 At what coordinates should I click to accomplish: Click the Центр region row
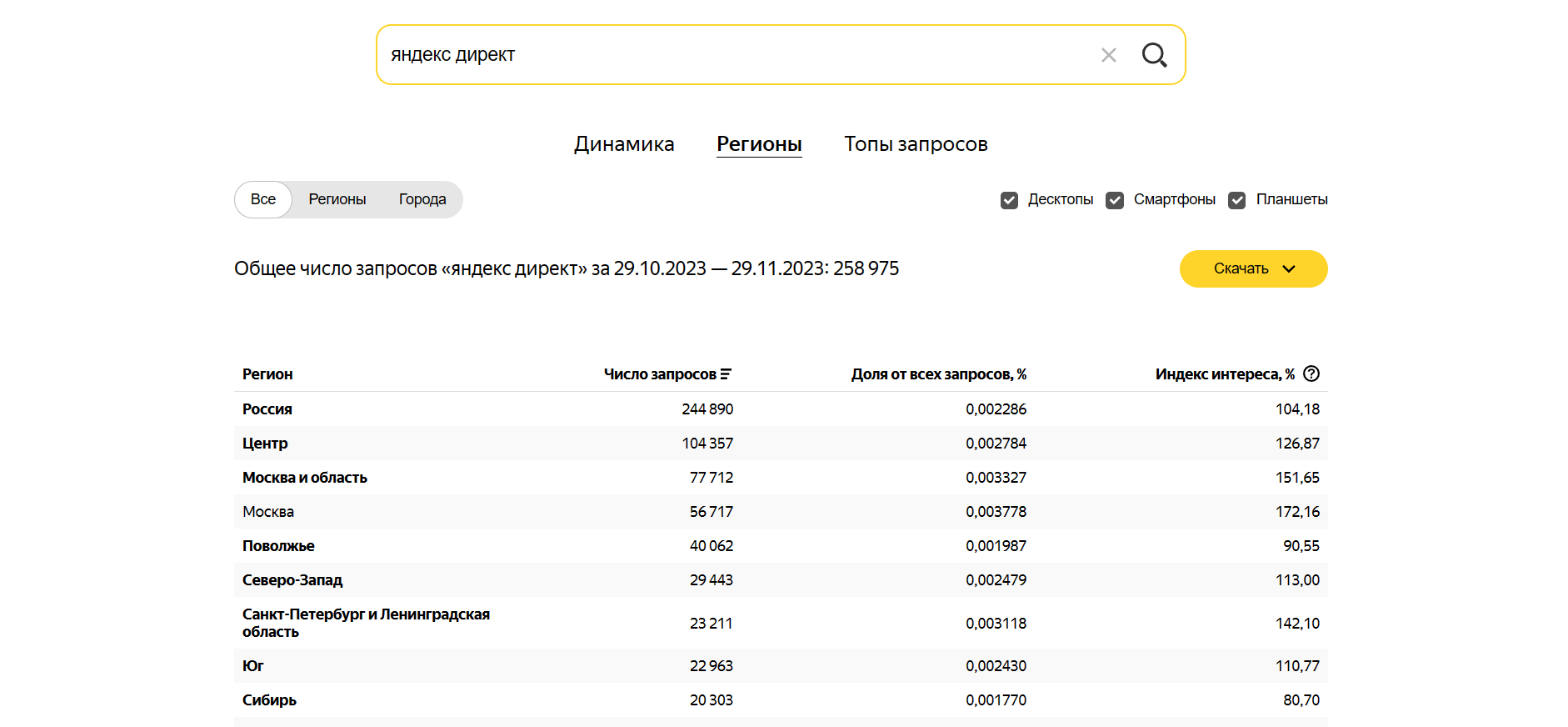click(x=781, y=444)
